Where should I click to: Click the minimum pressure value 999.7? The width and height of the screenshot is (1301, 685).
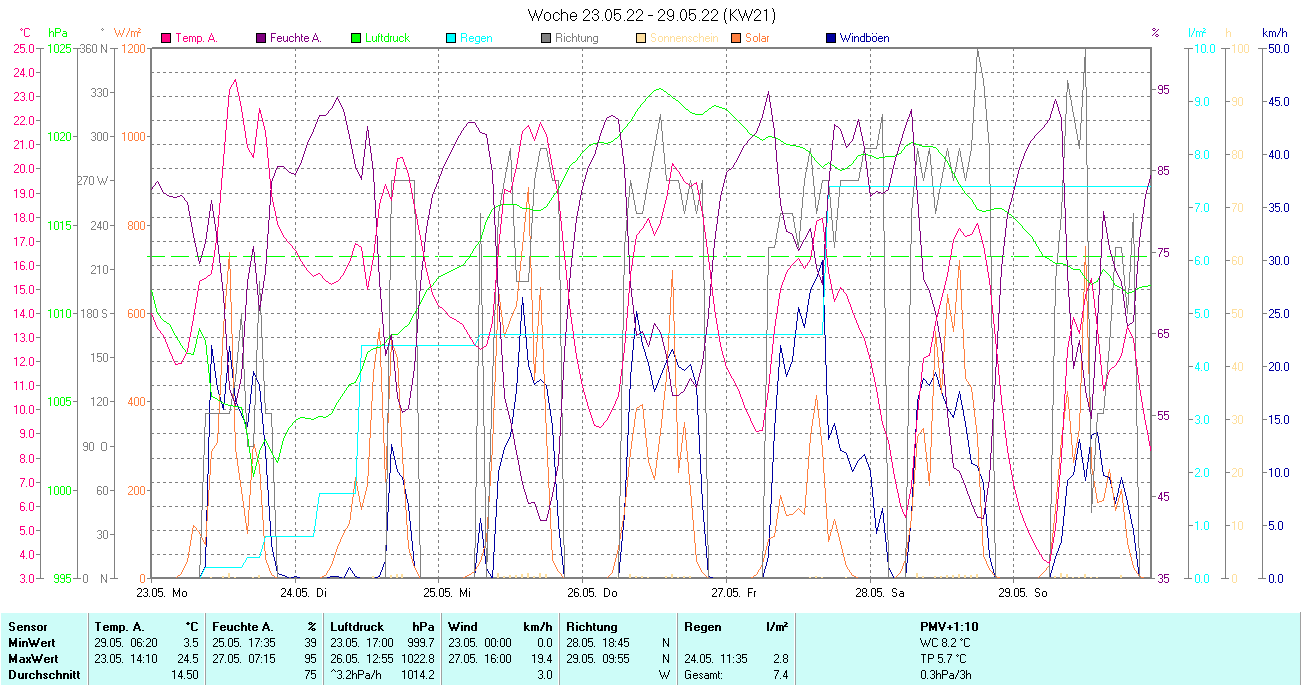421,643
